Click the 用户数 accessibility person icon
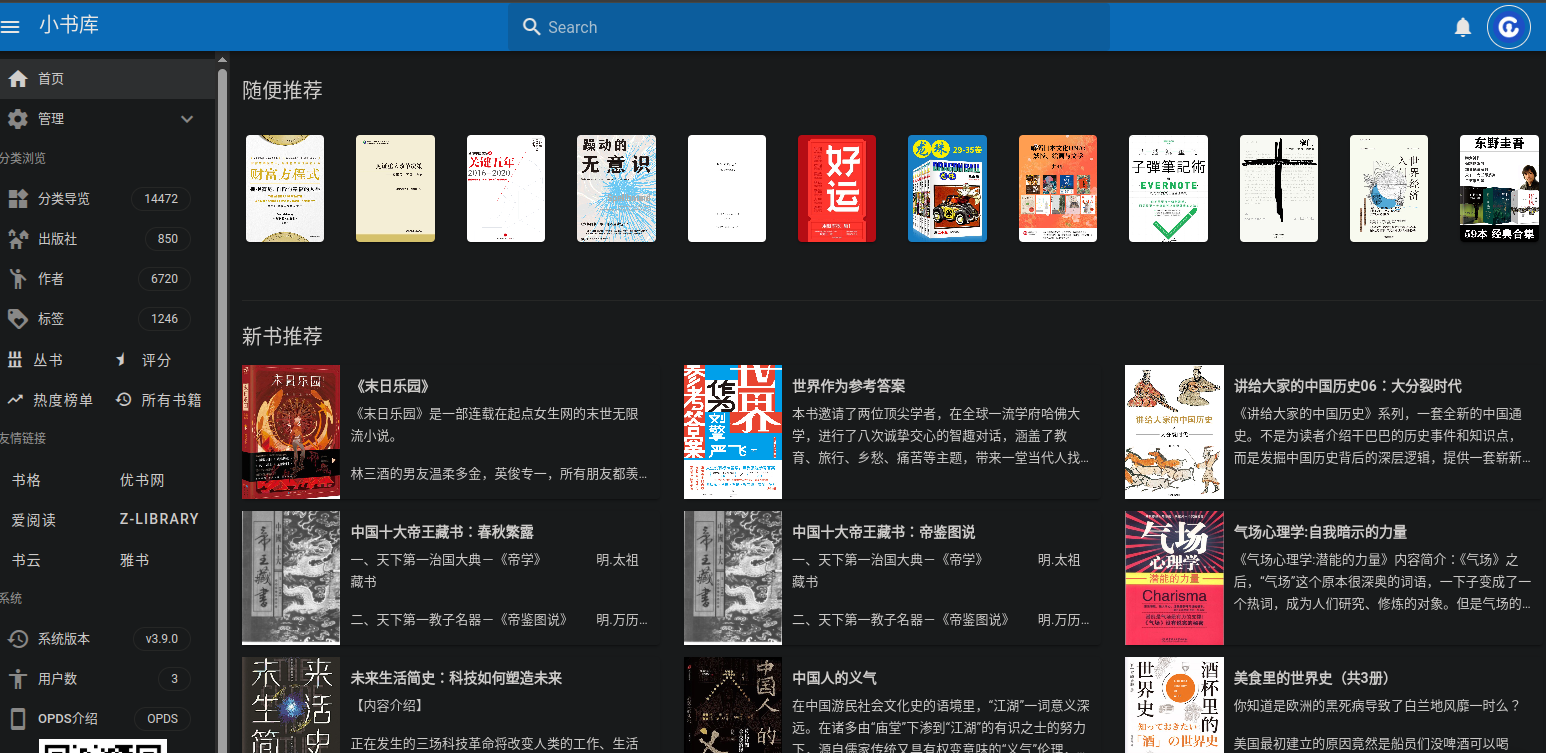Viewport: 1546px width, 753px height. click(17, 679)
